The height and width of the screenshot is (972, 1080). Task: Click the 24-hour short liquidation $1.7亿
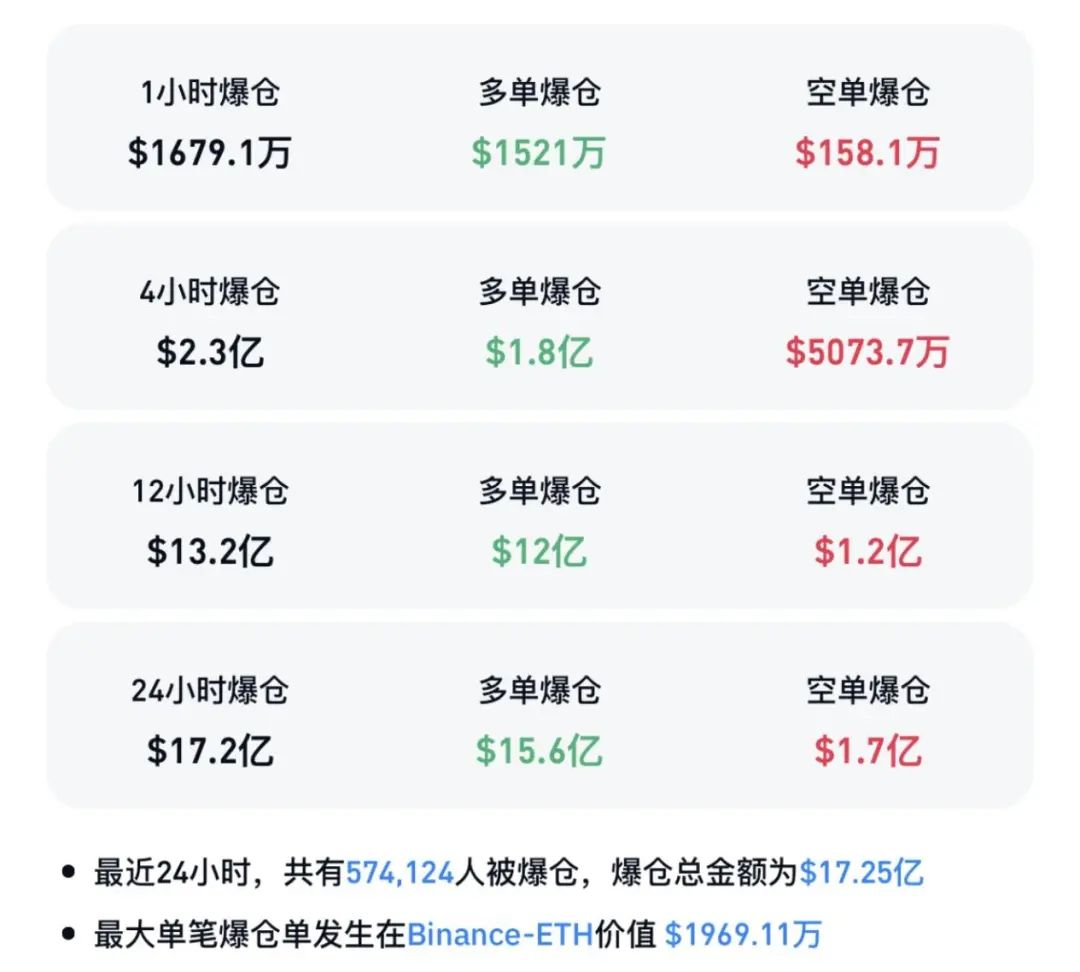[x=867, y=750]
